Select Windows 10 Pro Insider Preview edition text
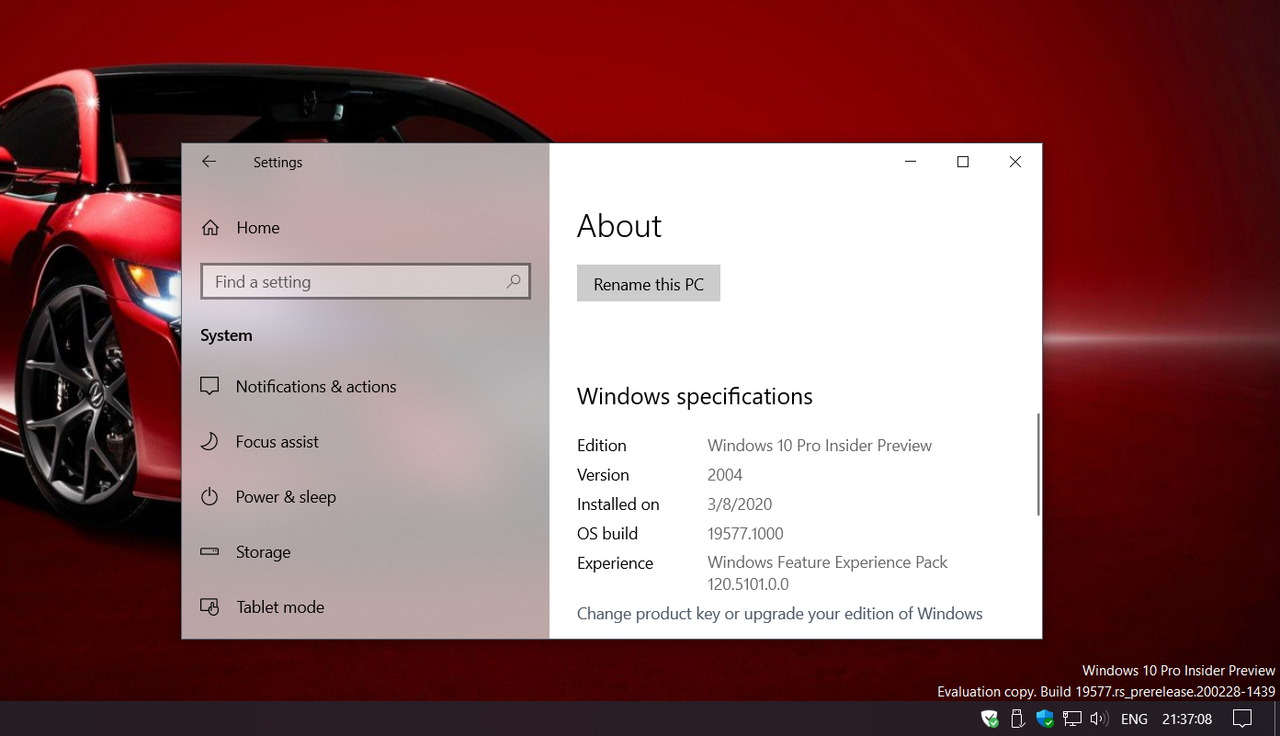 coord(820,446)
